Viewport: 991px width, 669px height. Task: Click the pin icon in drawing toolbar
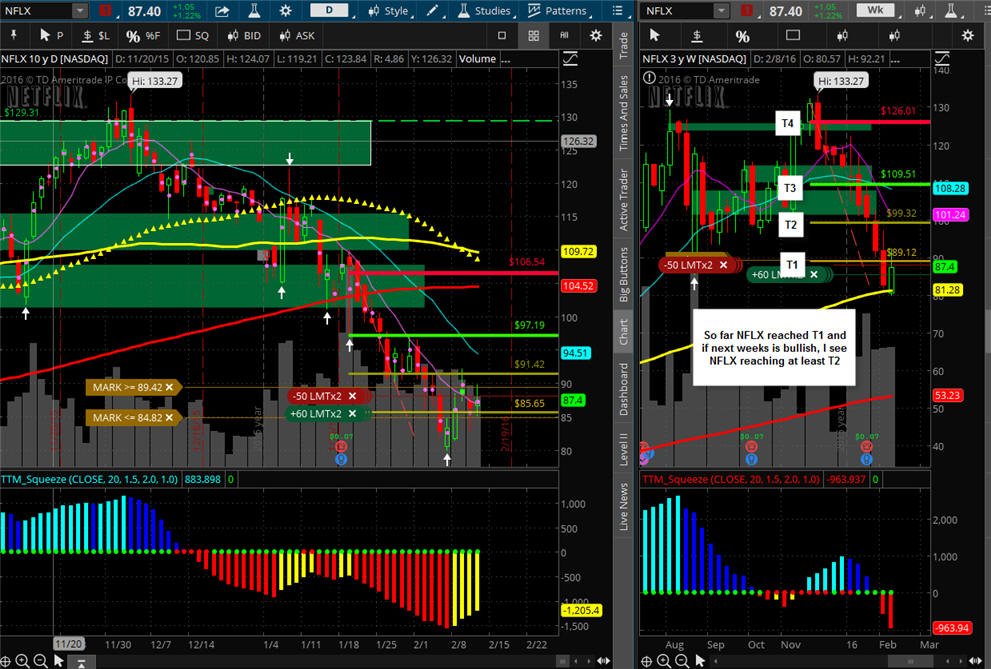(x=13, y=35)
